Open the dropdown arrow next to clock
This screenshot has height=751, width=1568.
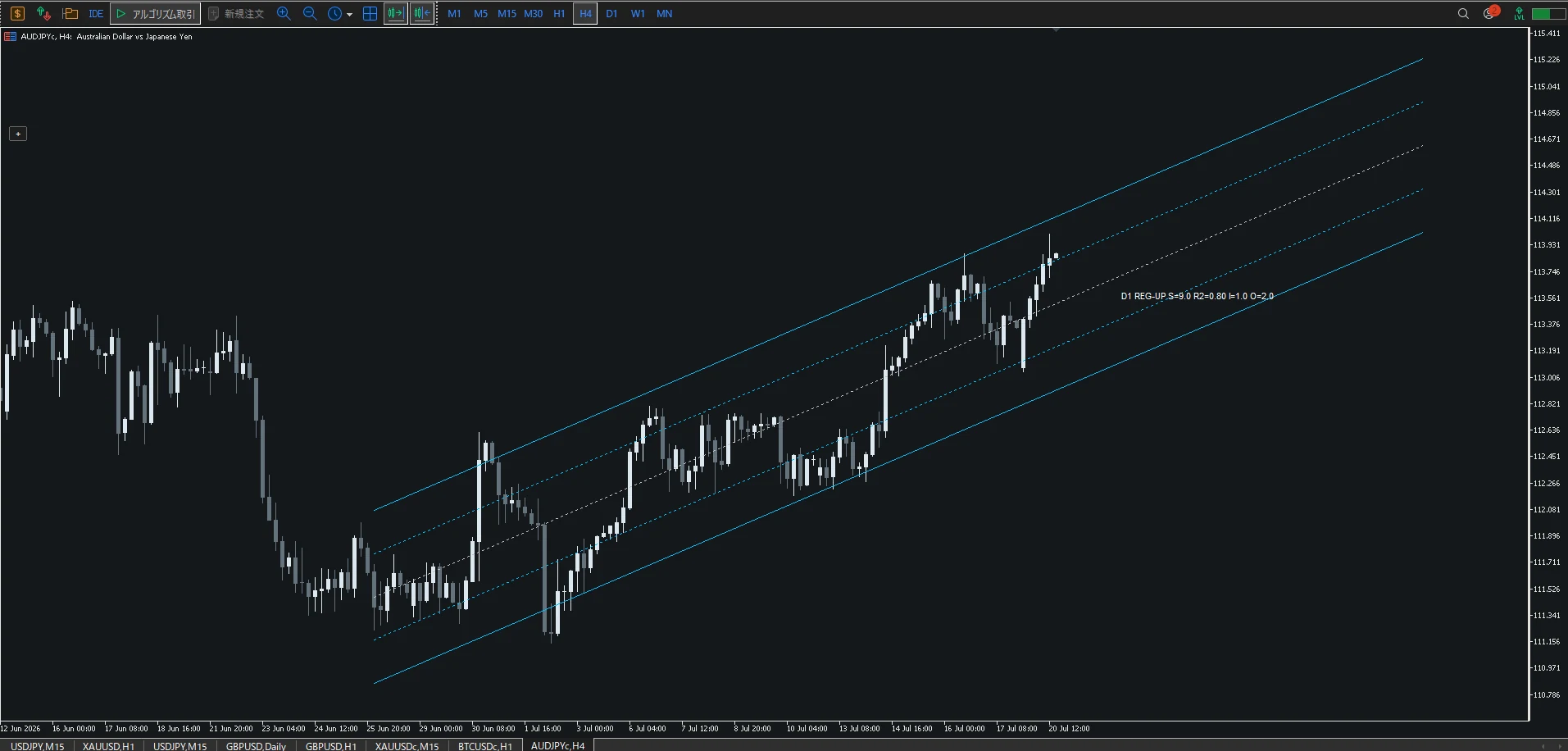point(350,14)
